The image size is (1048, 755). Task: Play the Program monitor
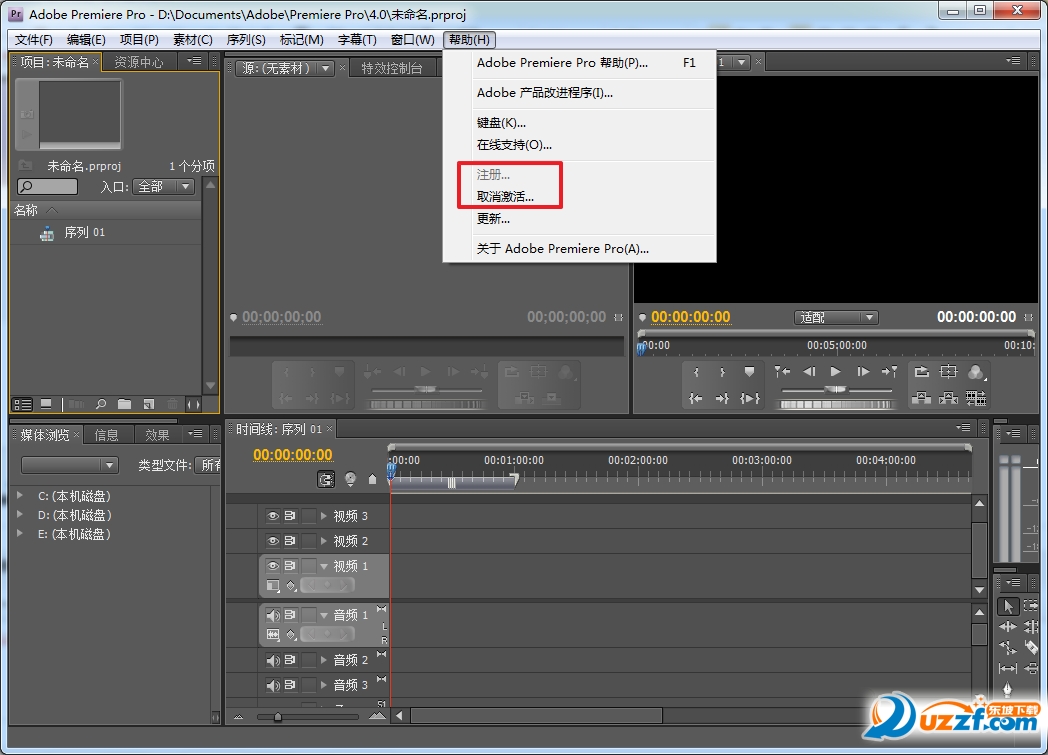coord(835,371)
